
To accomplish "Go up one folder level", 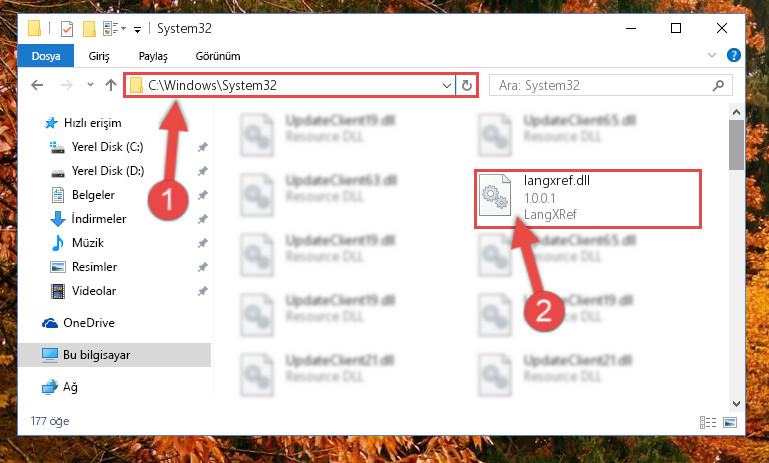I will pyautogui.click(x=111, y=85).
